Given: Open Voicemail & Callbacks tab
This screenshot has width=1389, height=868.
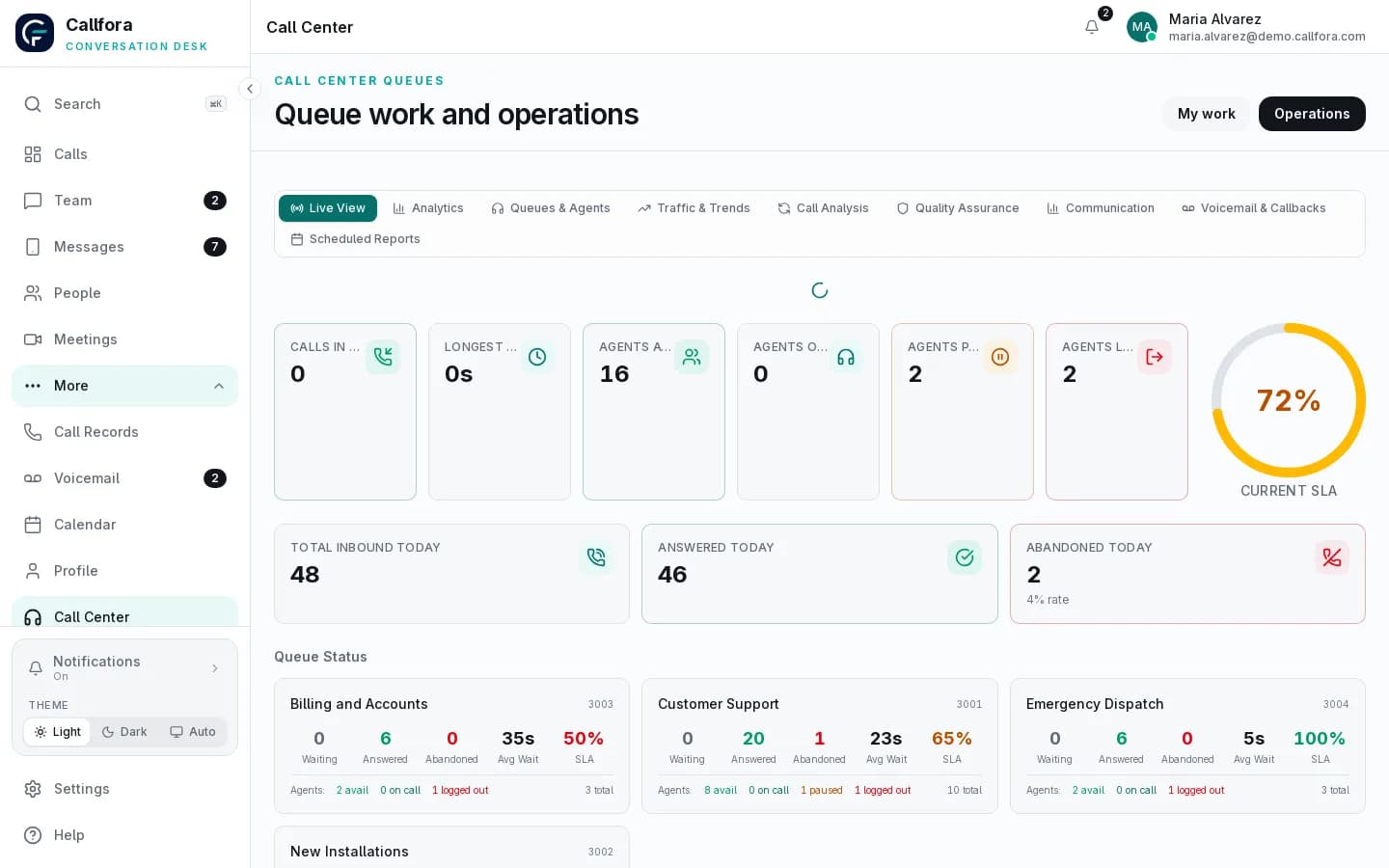Looking at the screenshot, I should tap(1254, 208).
